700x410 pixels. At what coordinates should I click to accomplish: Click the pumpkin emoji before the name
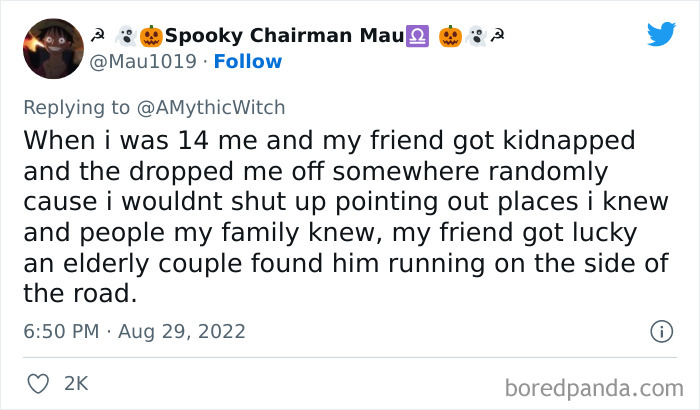pos(150,36)
